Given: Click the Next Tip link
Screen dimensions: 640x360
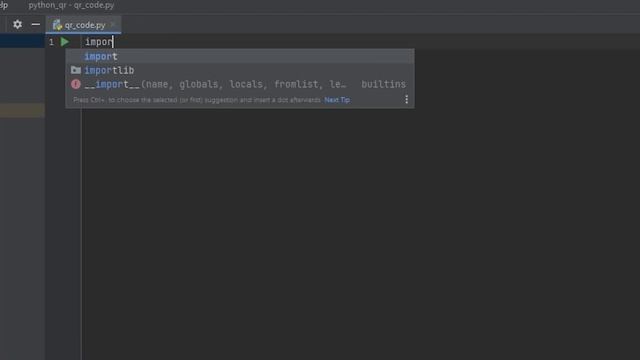Looking at the screenshot, I should 337,100.
